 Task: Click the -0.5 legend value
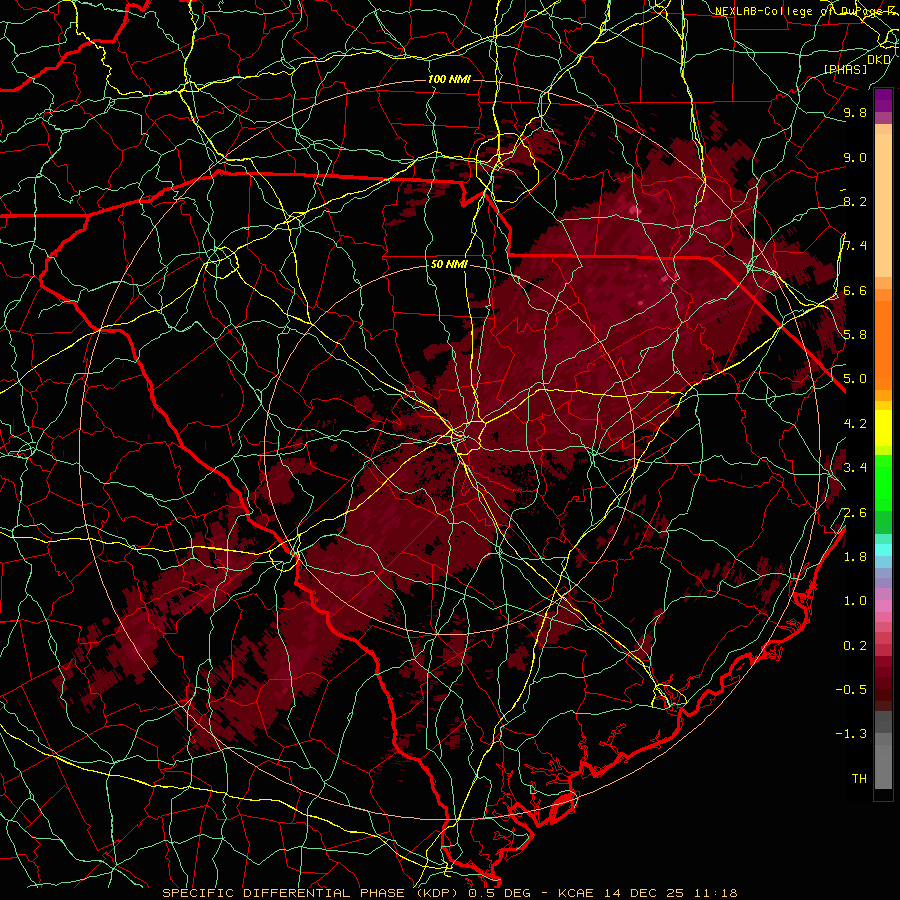[x=851, y=690]
